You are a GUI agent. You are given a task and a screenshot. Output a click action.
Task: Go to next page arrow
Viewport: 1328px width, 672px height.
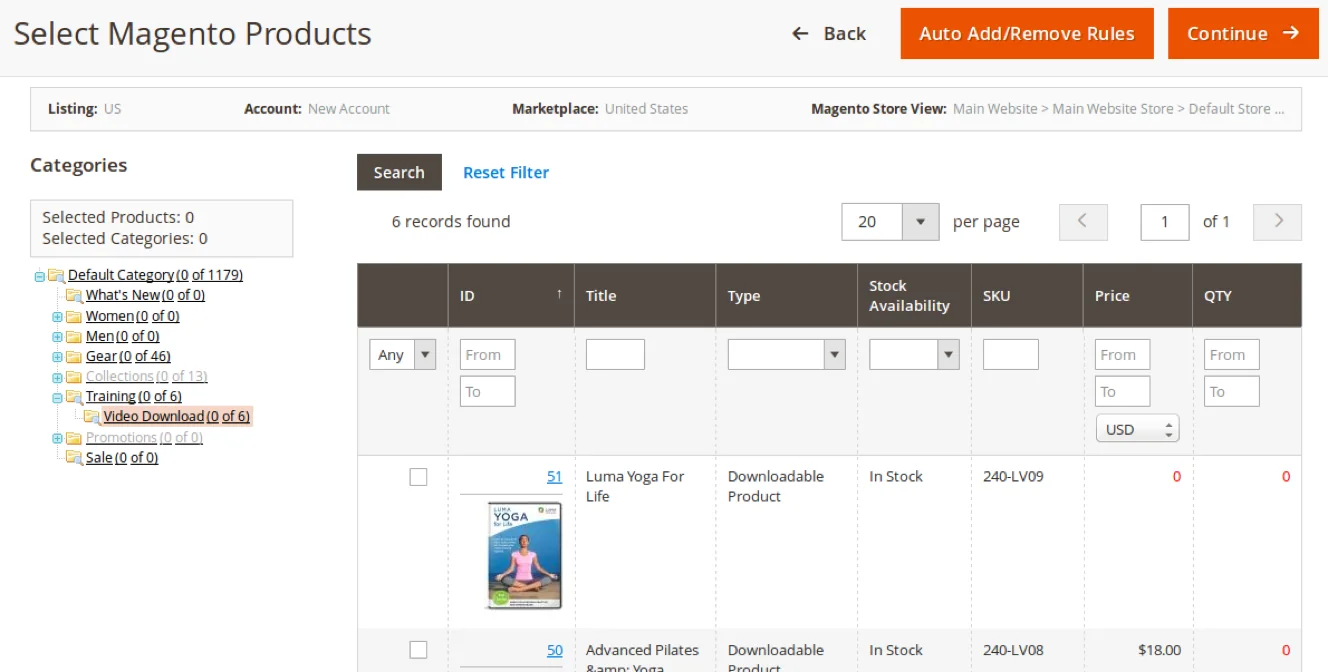1277,222
